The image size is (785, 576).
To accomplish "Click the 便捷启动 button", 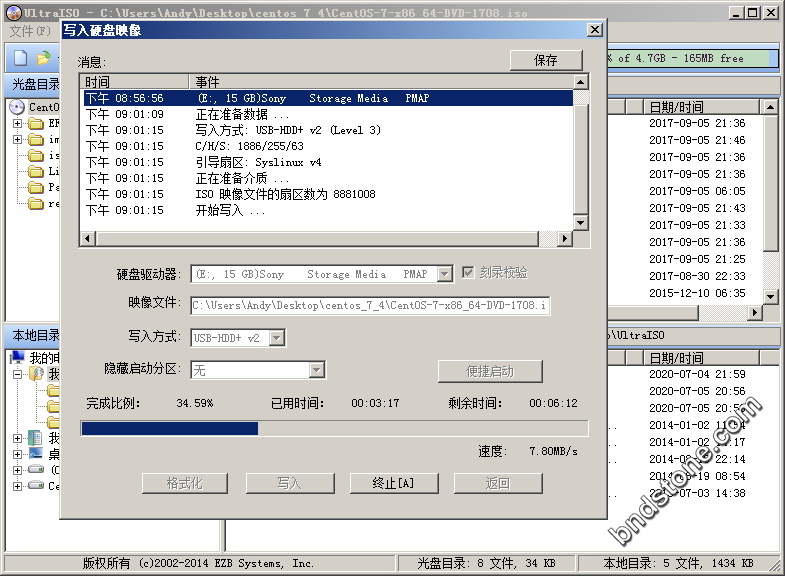I will pyautogui.click(x=490, y=371).
